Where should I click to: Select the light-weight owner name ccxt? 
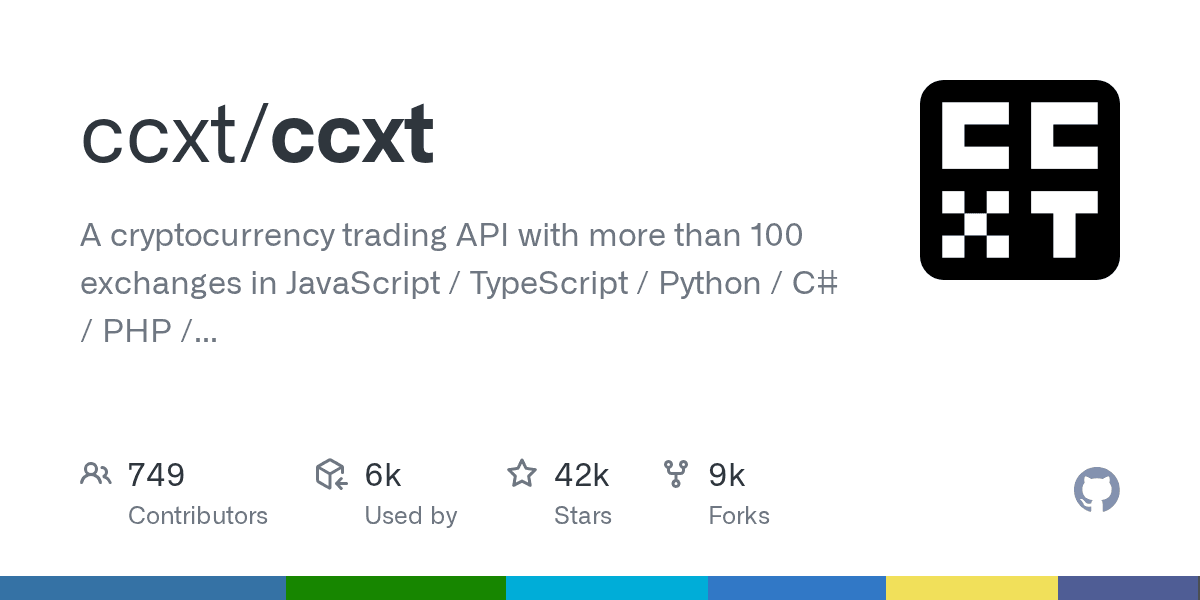(160, 135)
